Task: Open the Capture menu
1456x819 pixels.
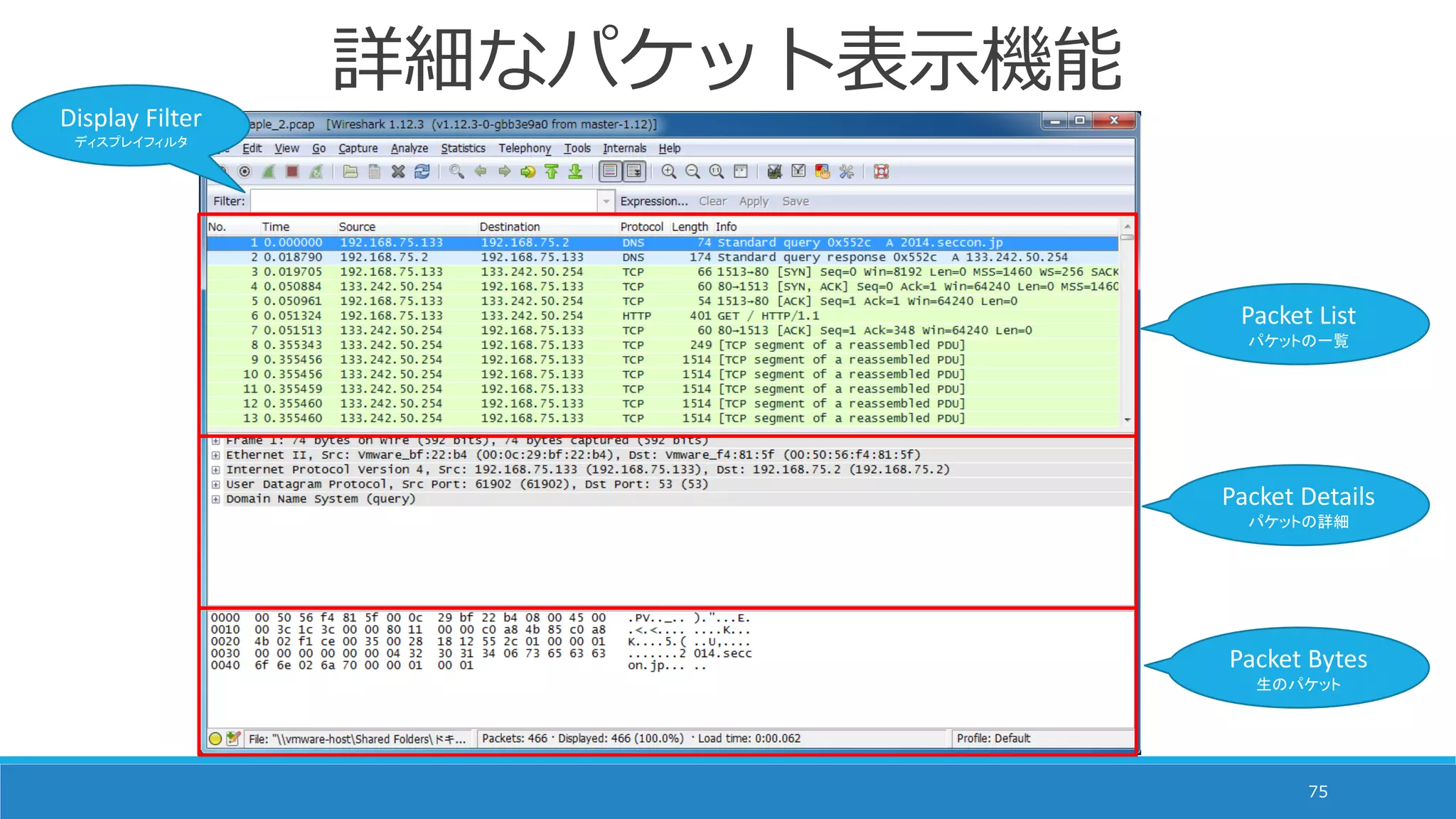Action: click(x=358, y=148)
